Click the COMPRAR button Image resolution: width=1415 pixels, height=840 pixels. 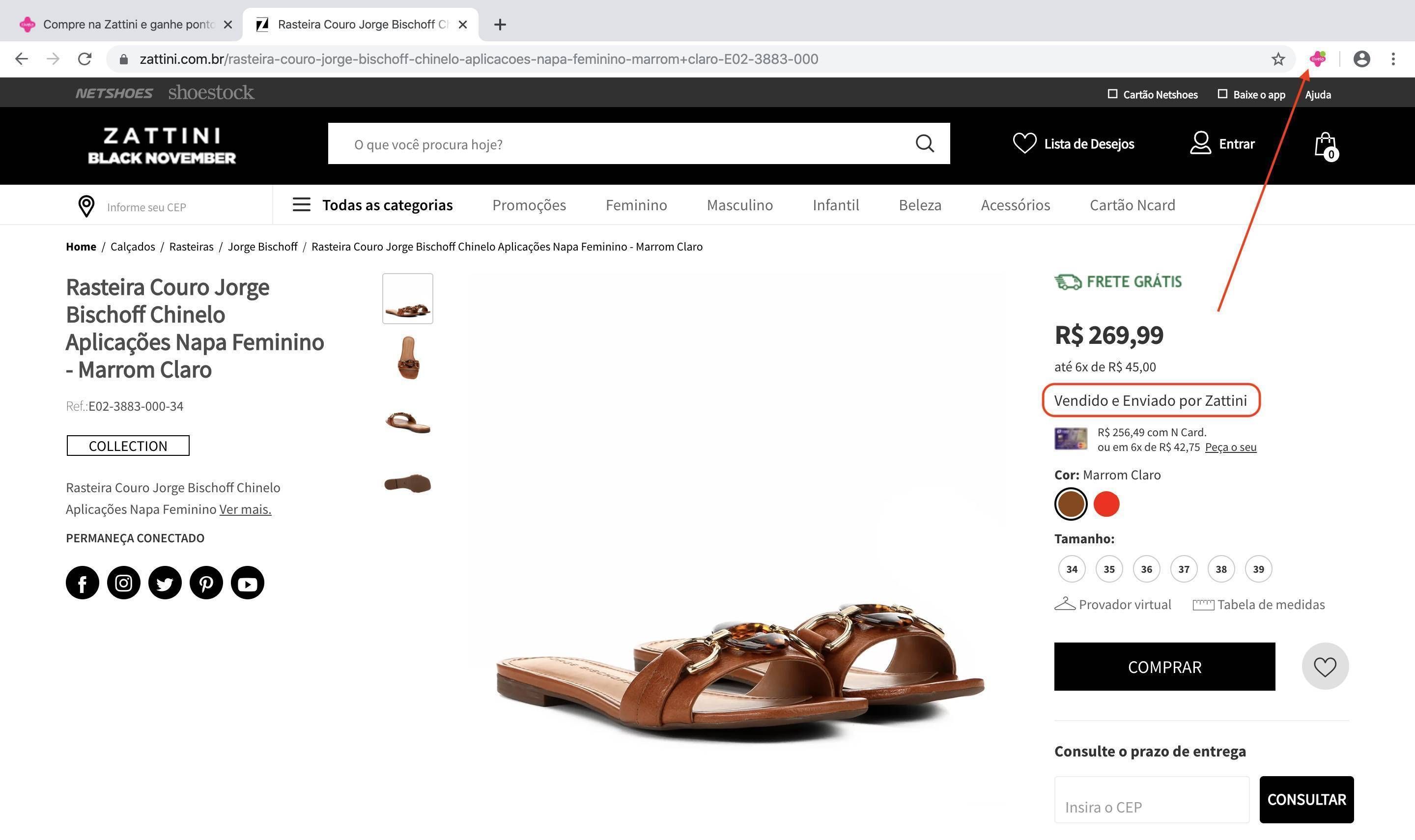[1164, 666]
